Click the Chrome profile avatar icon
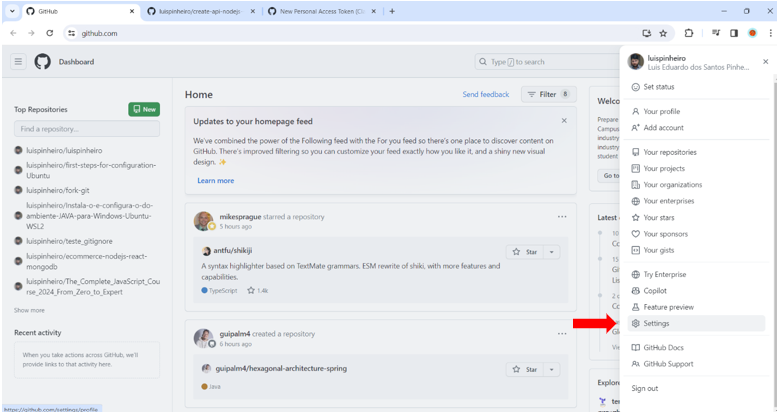This screenshot has width=777, height=412. pos(752,33)
